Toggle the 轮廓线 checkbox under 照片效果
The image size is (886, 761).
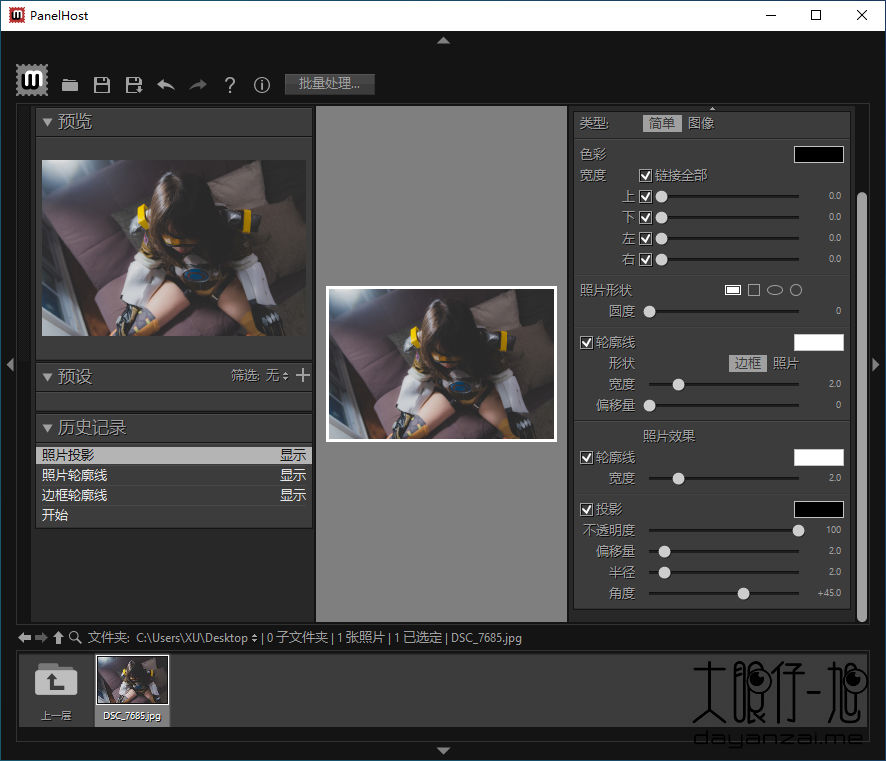[x=587, y=458]
